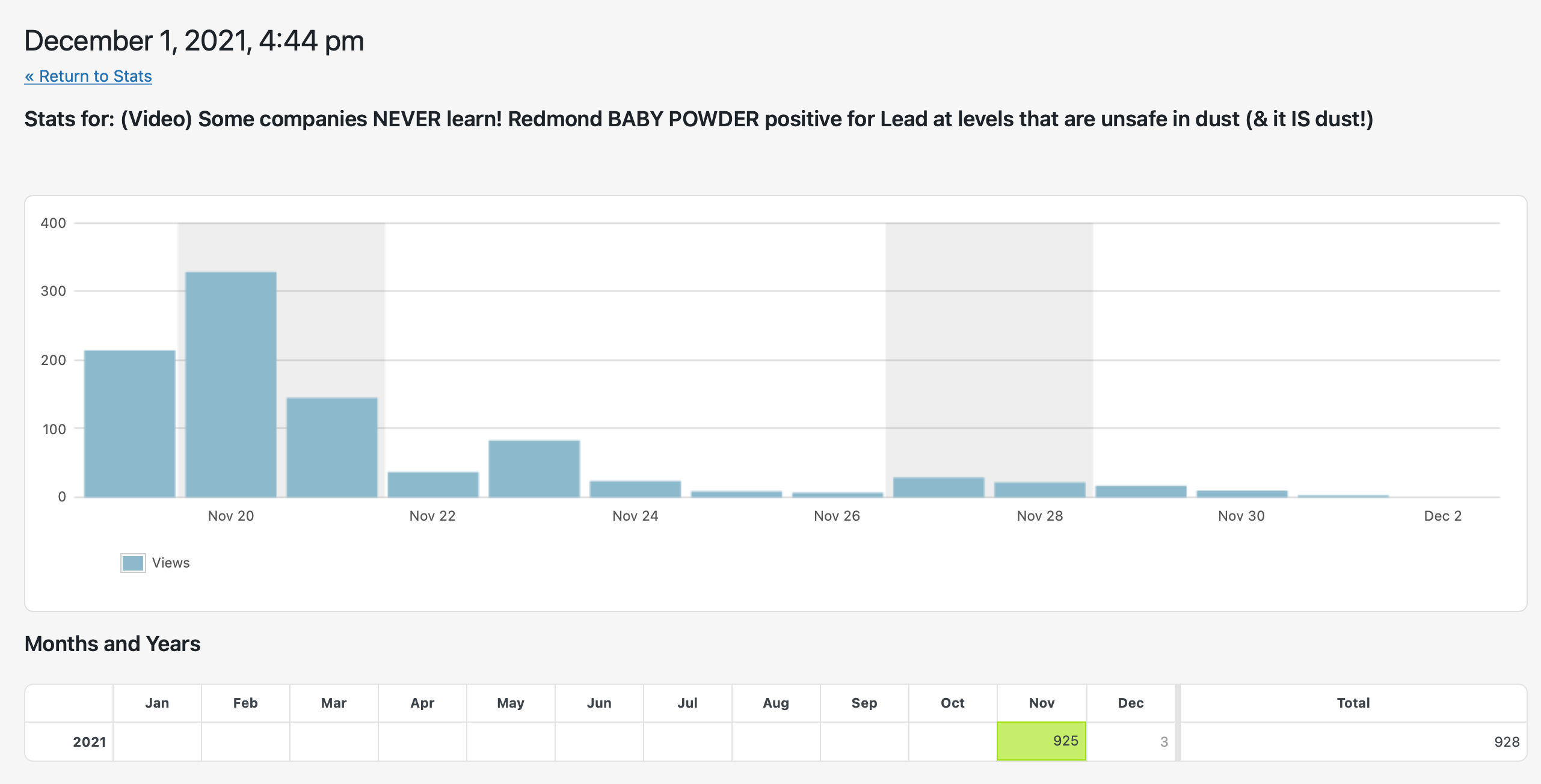1541x784 pixels.
Task: Click the 2021 row label
Action: click(x=89, y=742)
